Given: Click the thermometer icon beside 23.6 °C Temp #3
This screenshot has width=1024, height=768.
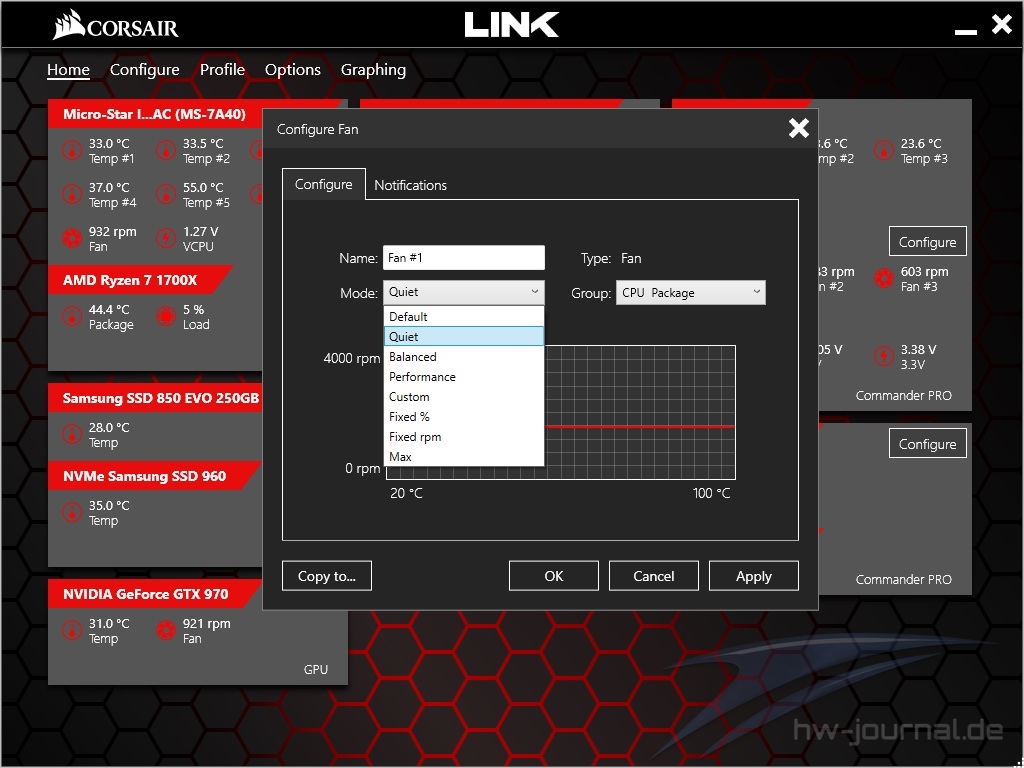Looking at the screenshot, I should [x=884, y=150].
